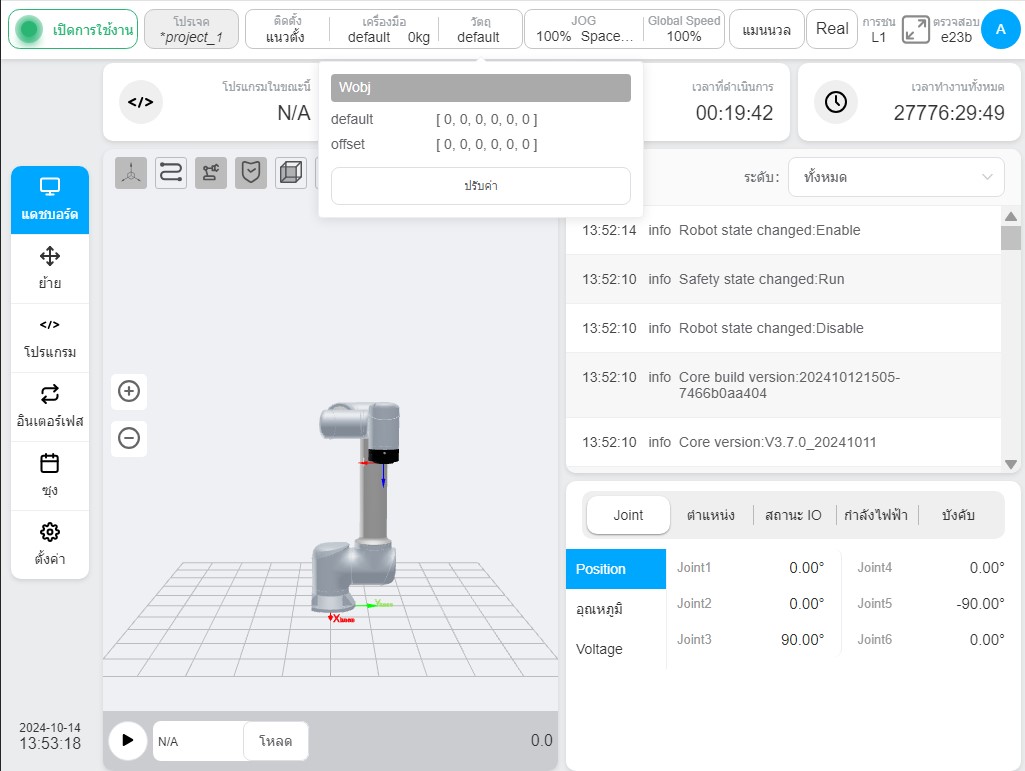Click the log scrollbar up arrow

(x=1011, y=216)
